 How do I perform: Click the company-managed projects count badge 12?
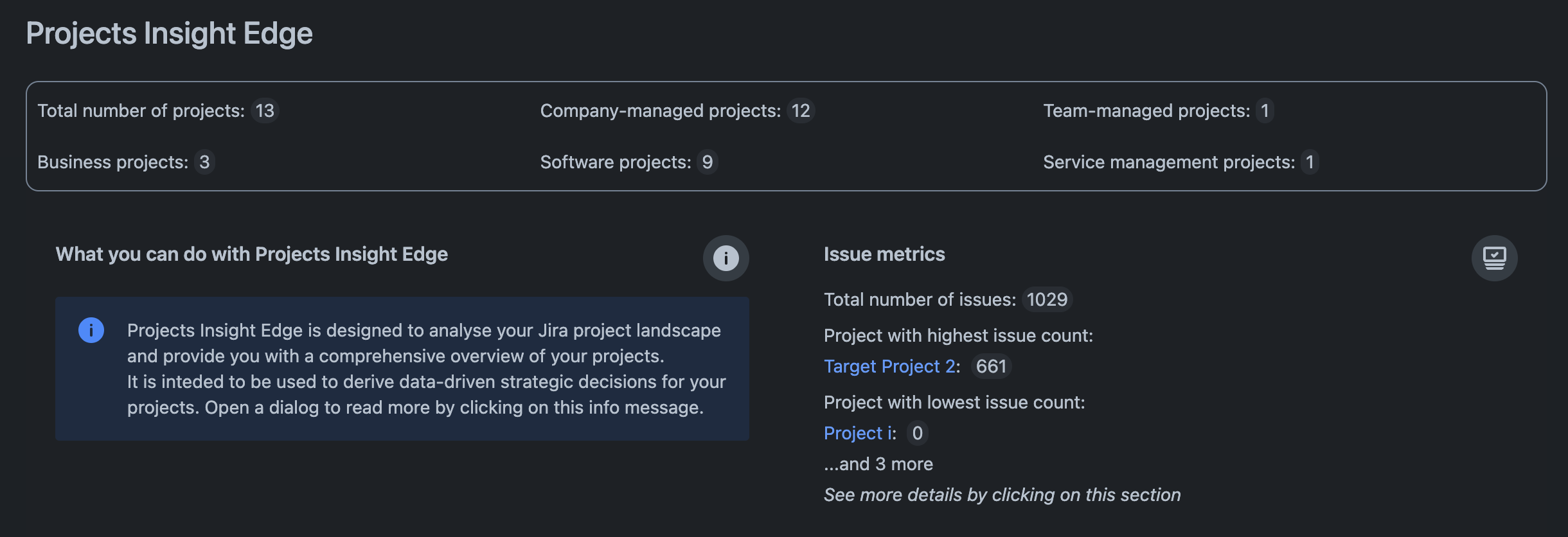pos(800,110)
